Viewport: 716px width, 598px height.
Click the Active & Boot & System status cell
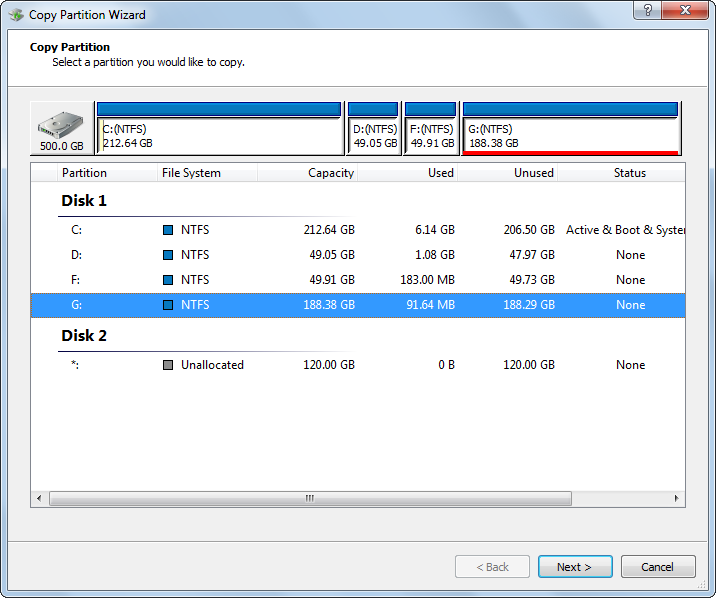626,230
